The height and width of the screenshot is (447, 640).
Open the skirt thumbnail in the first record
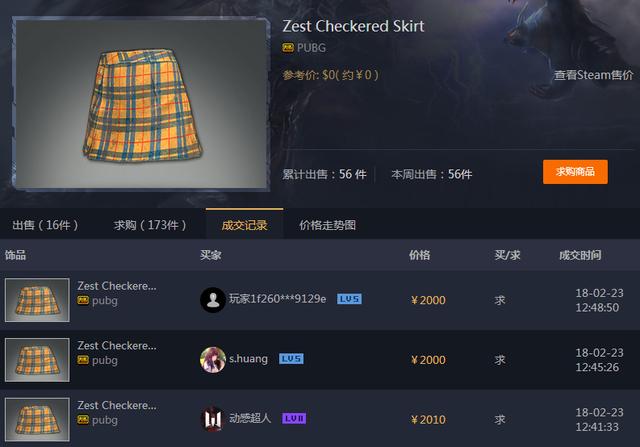37,300
